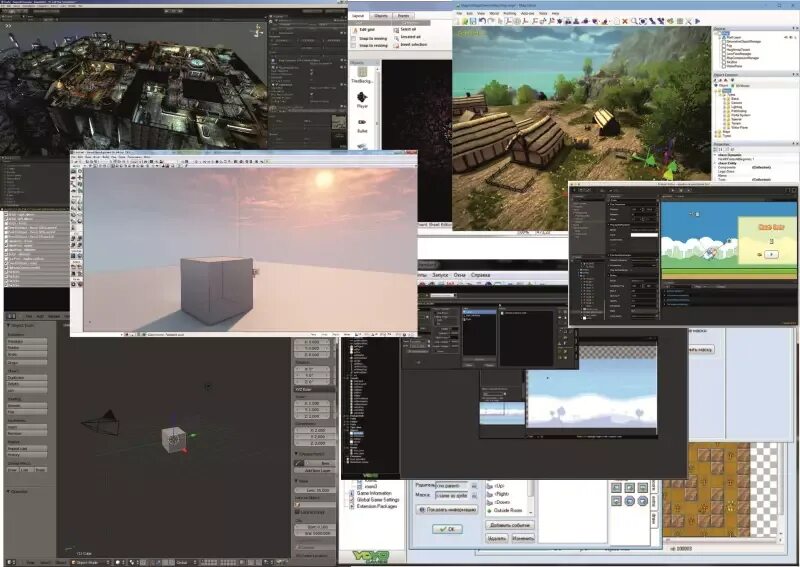Click the Edit grid icon in Construct
This screenshot has height=567, width=800.
pos(354,30)
